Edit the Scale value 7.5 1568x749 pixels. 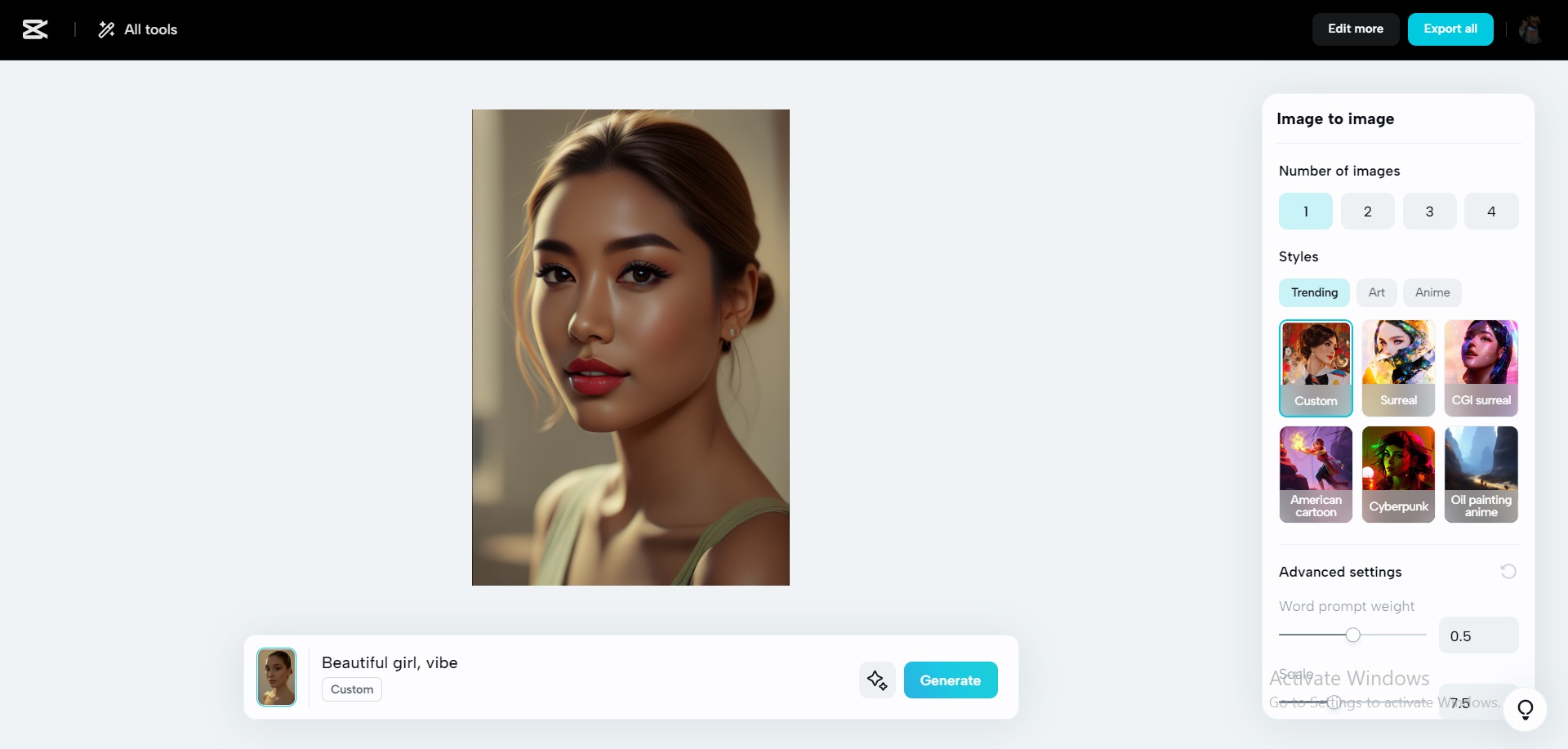click(x=1478, y=702)
